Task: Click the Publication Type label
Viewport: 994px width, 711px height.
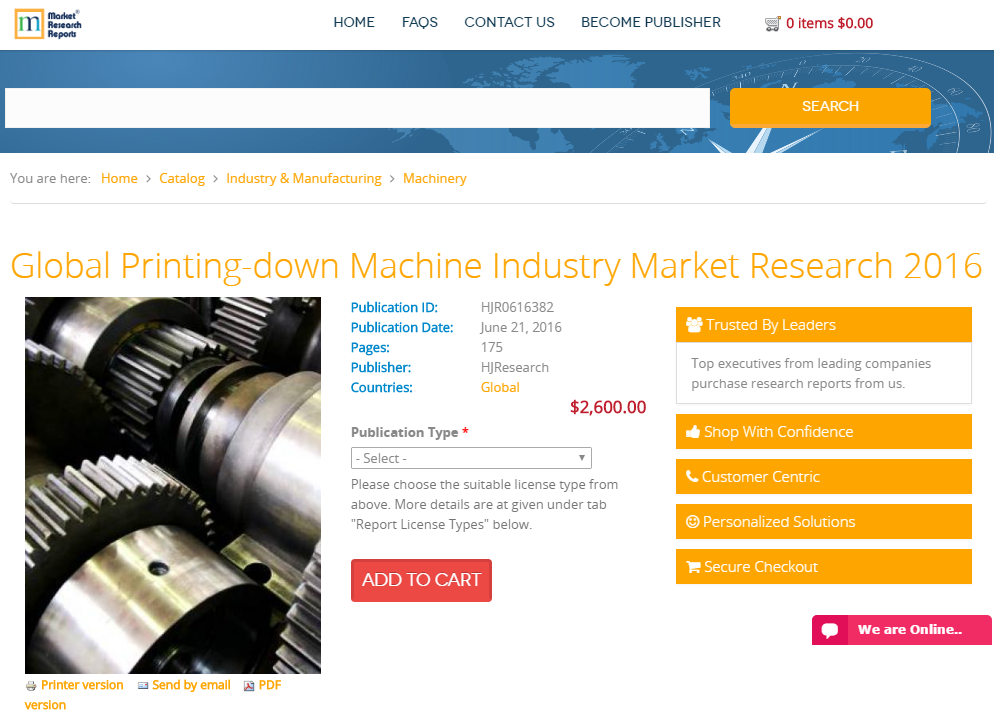Action: (404, 432)
